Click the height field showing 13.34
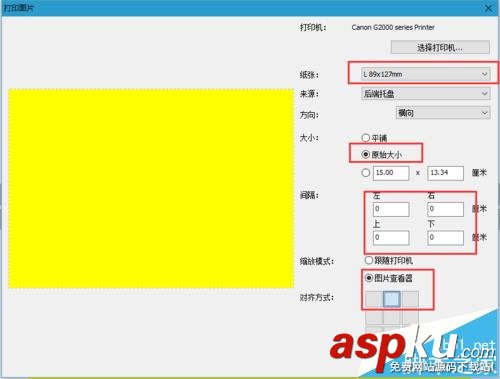 (445, 173)
